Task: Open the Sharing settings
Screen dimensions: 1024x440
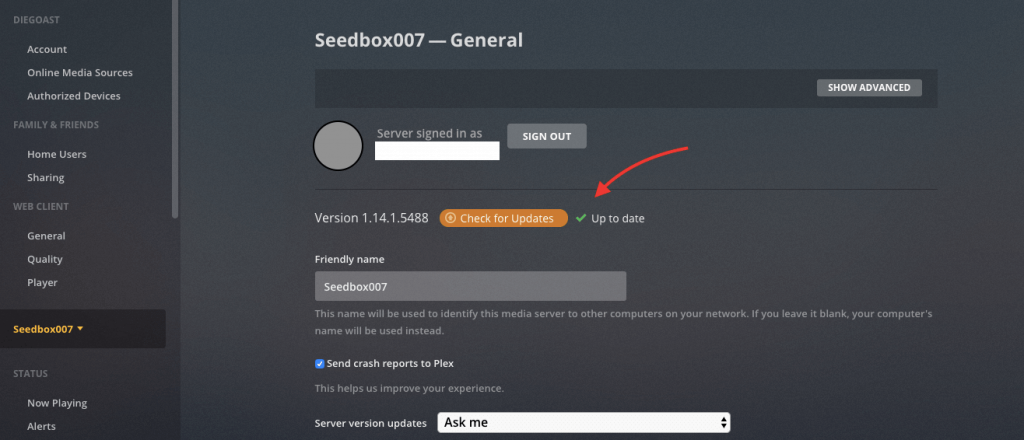Action: 46,177
